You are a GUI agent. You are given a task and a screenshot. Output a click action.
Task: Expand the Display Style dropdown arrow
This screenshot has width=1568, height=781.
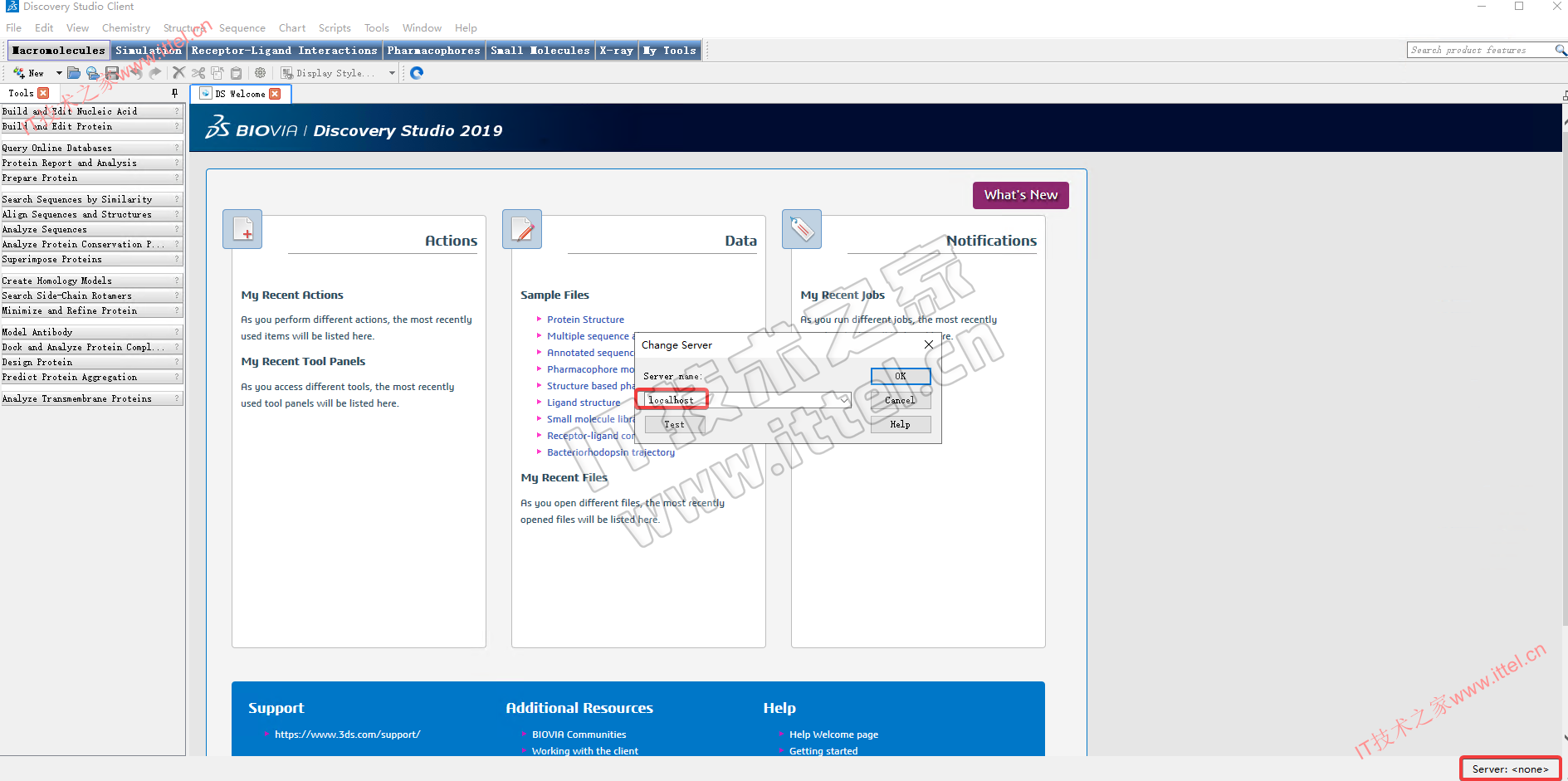pos(392,73)
